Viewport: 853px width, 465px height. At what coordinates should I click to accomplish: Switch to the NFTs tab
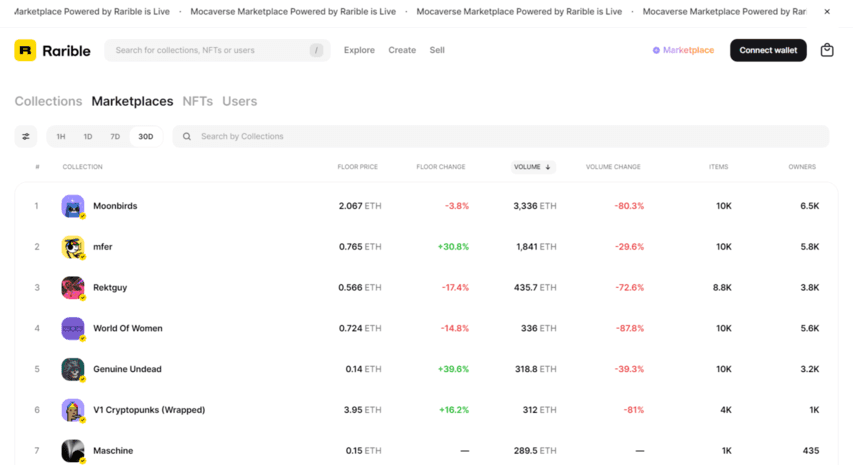(197, 101)
